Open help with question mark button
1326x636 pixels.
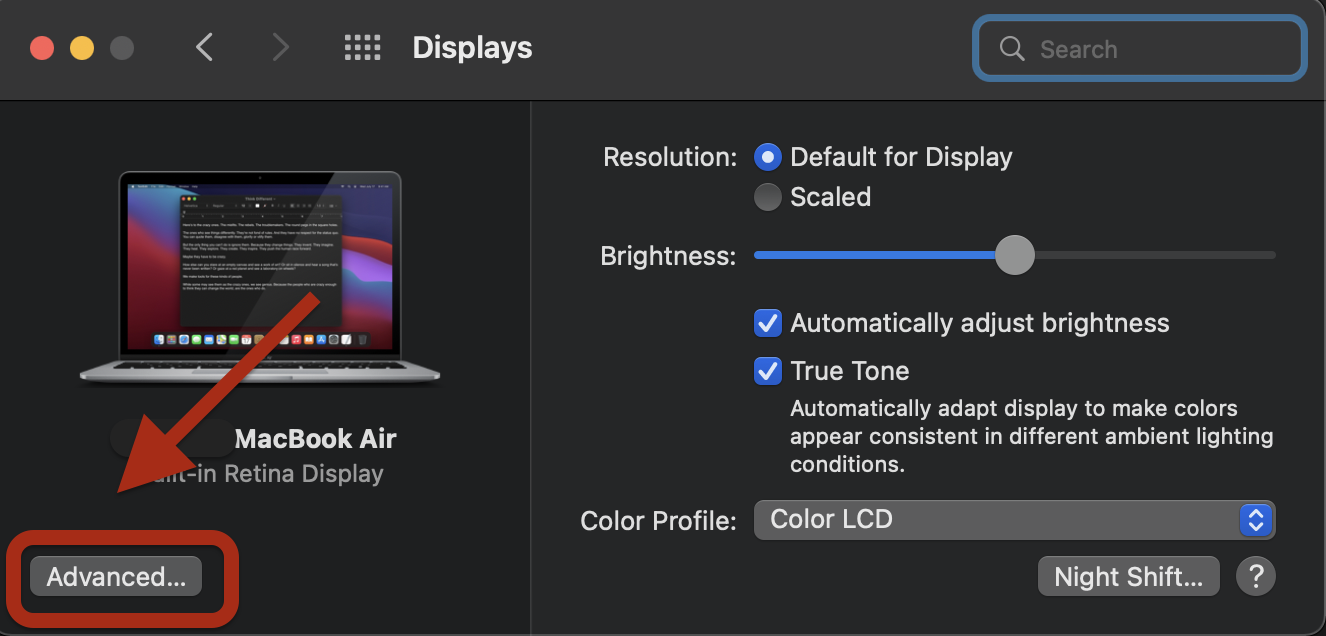(1256, 577)
